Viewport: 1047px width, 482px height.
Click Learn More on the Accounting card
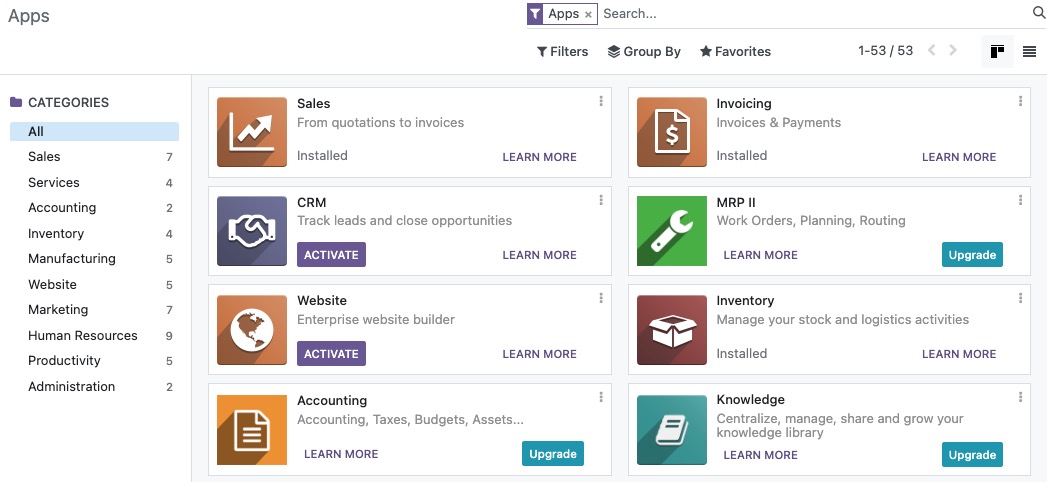pyautogui.click(x=341, y=454)
